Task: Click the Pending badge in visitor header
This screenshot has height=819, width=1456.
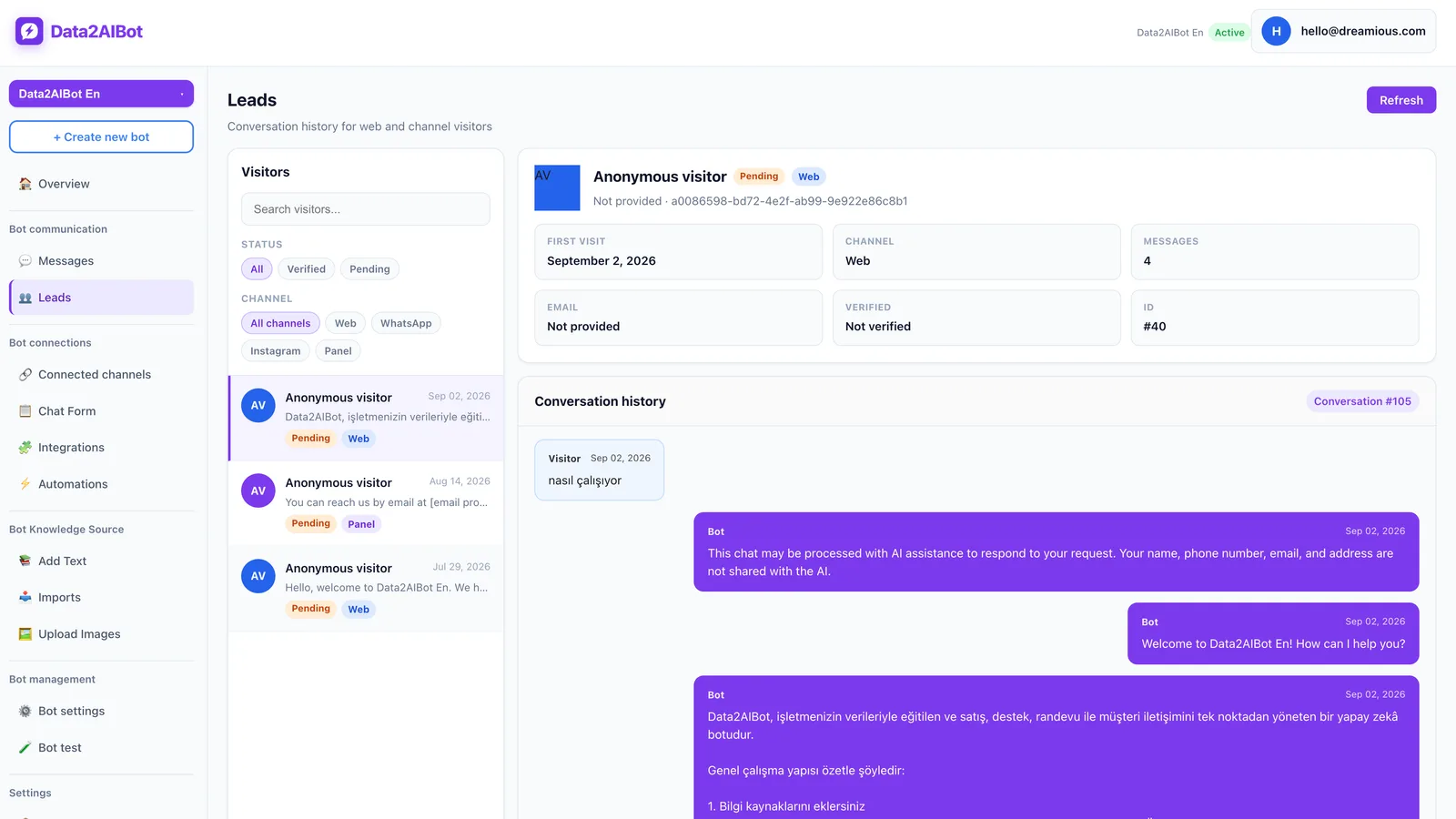Action: click(x=759, y=177)
